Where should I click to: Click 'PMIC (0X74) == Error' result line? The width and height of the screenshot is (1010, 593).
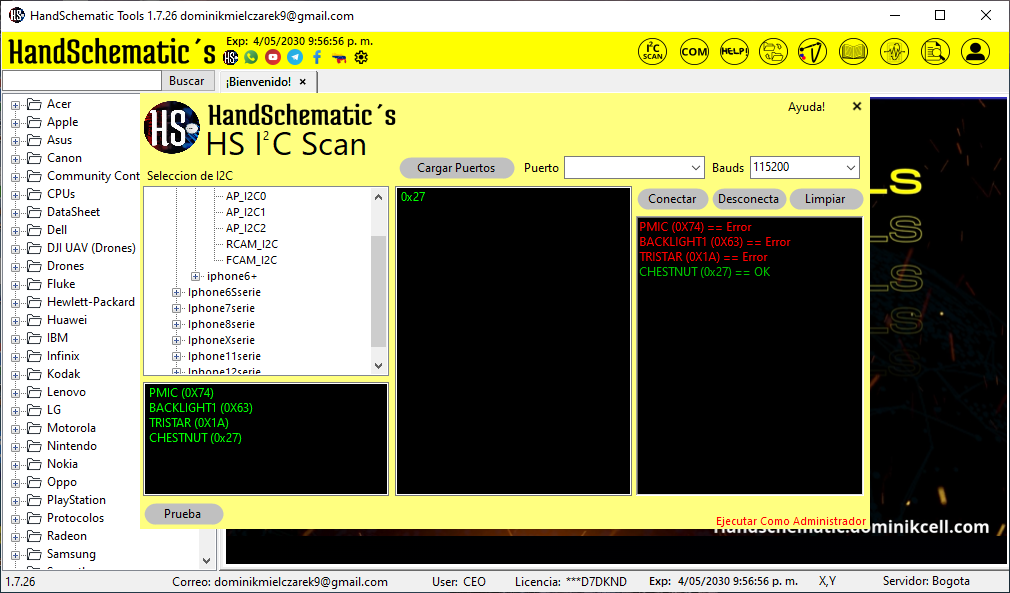click(x=695, y=227)
